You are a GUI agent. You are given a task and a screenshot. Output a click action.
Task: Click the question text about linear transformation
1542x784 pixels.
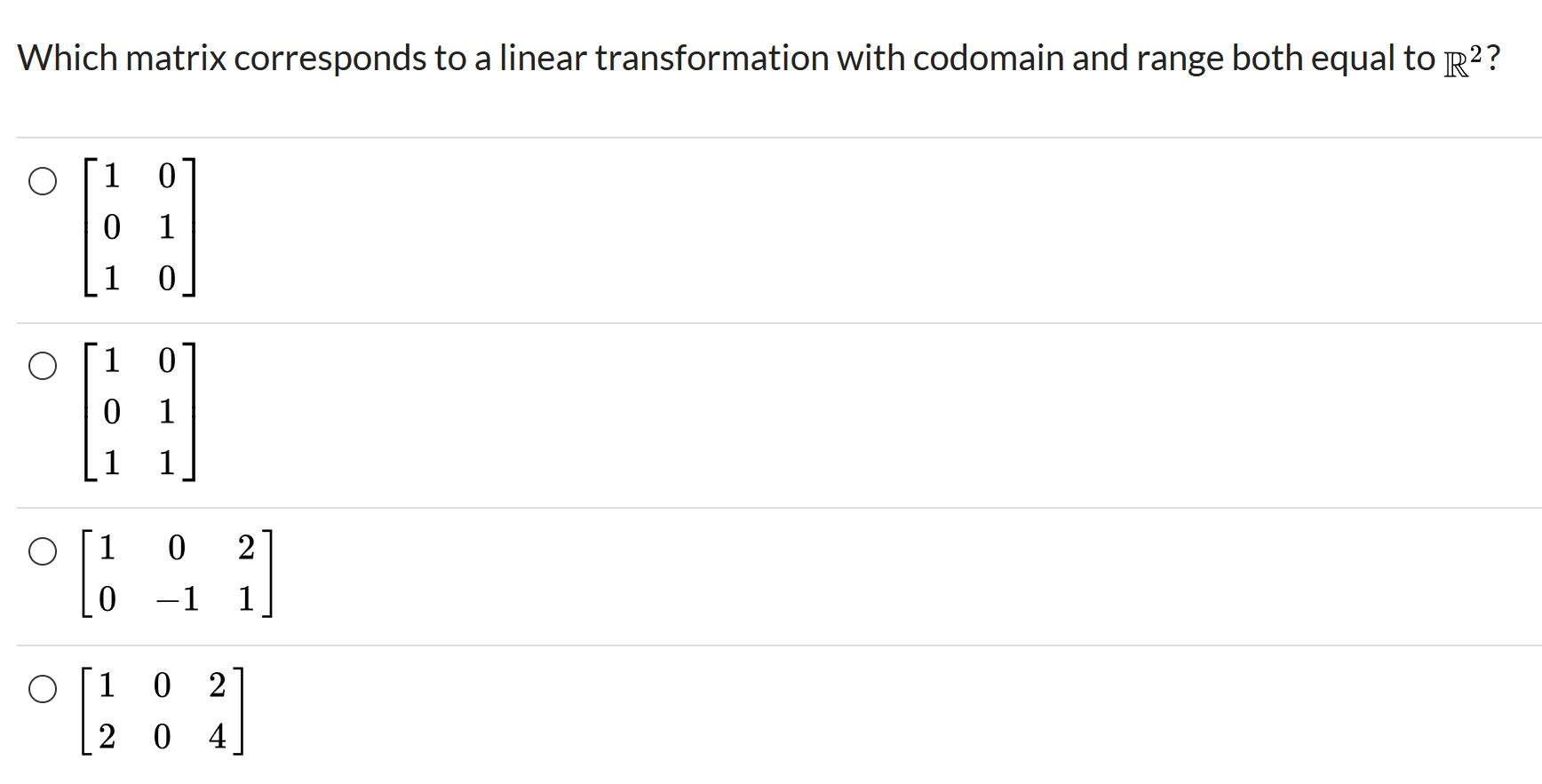[x=622, y=57]
